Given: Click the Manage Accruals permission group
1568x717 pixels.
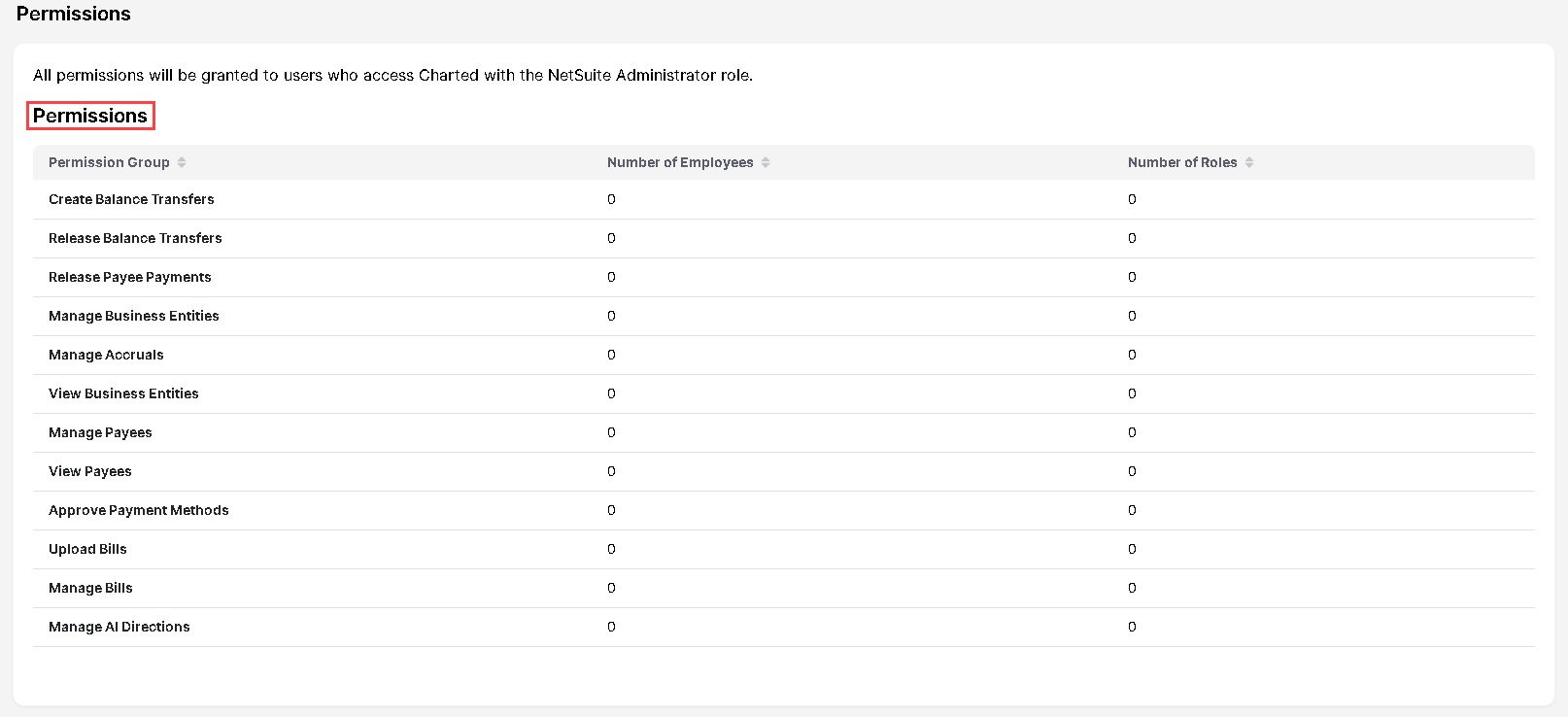Looking at the screenshot, I should tap(106, 355).
